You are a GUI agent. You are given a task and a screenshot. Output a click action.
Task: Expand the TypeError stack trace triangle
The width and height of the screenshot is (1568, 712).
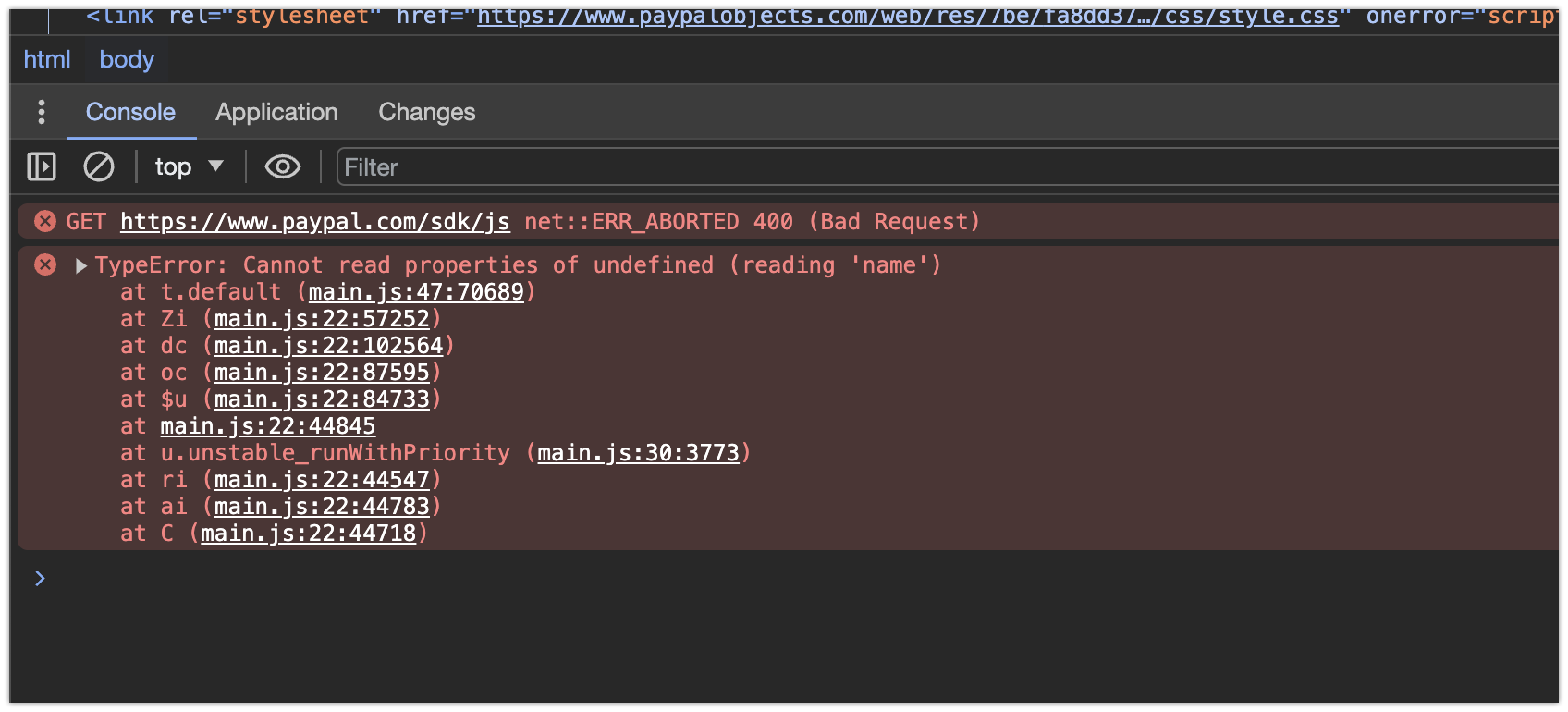click(x=80, y=264)
